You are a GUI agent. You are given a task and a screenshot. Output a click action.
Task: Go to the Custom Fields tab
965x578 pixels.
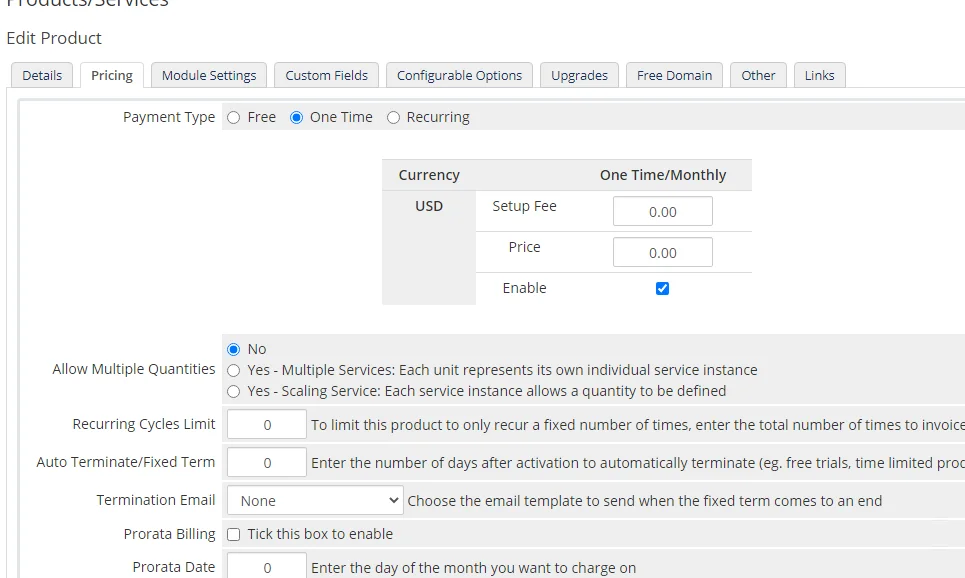[326, 75]
